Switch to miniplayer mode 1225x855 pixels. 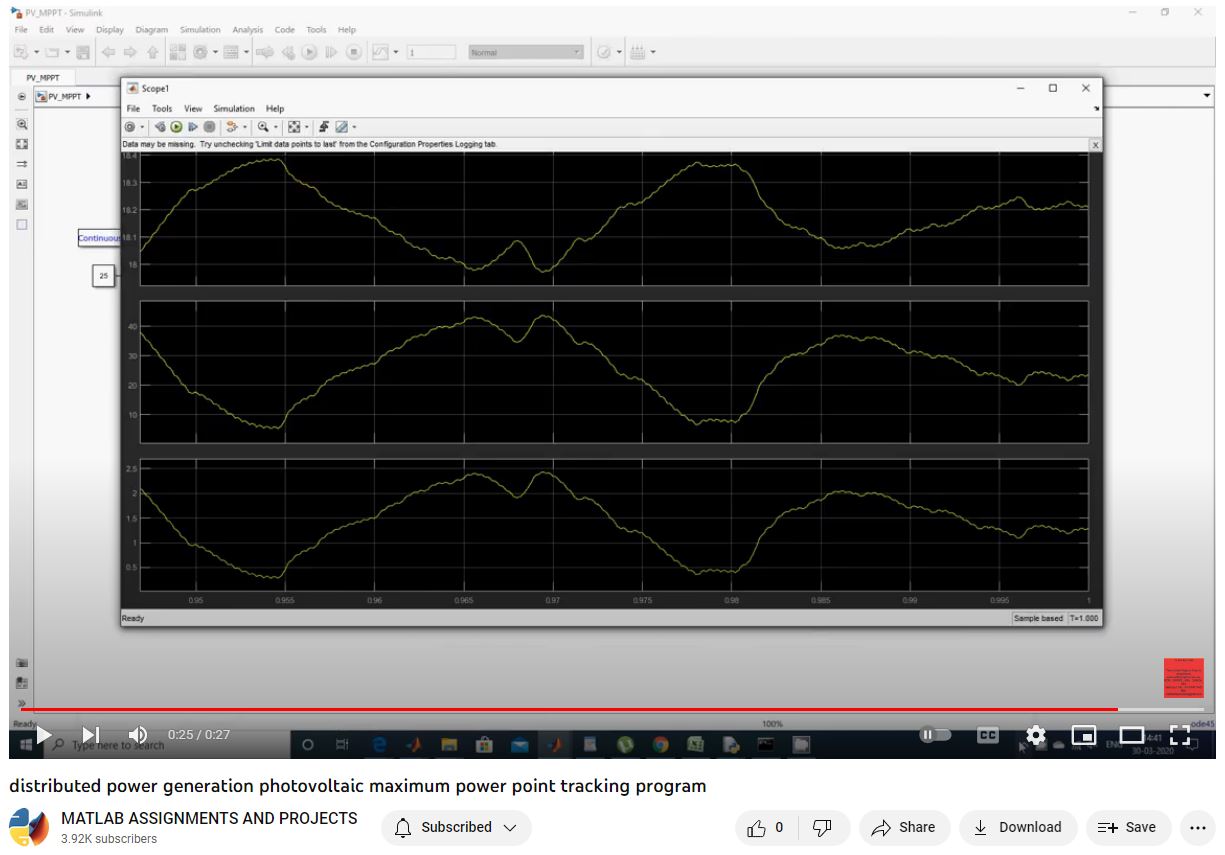point(1084,735)
